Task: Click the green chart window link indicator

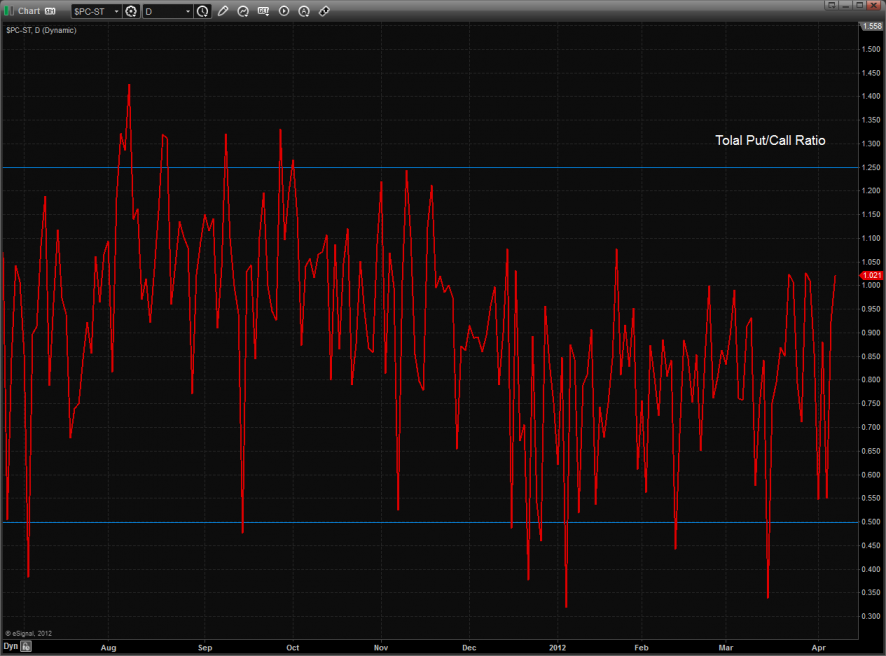Action: click(8, 11)
